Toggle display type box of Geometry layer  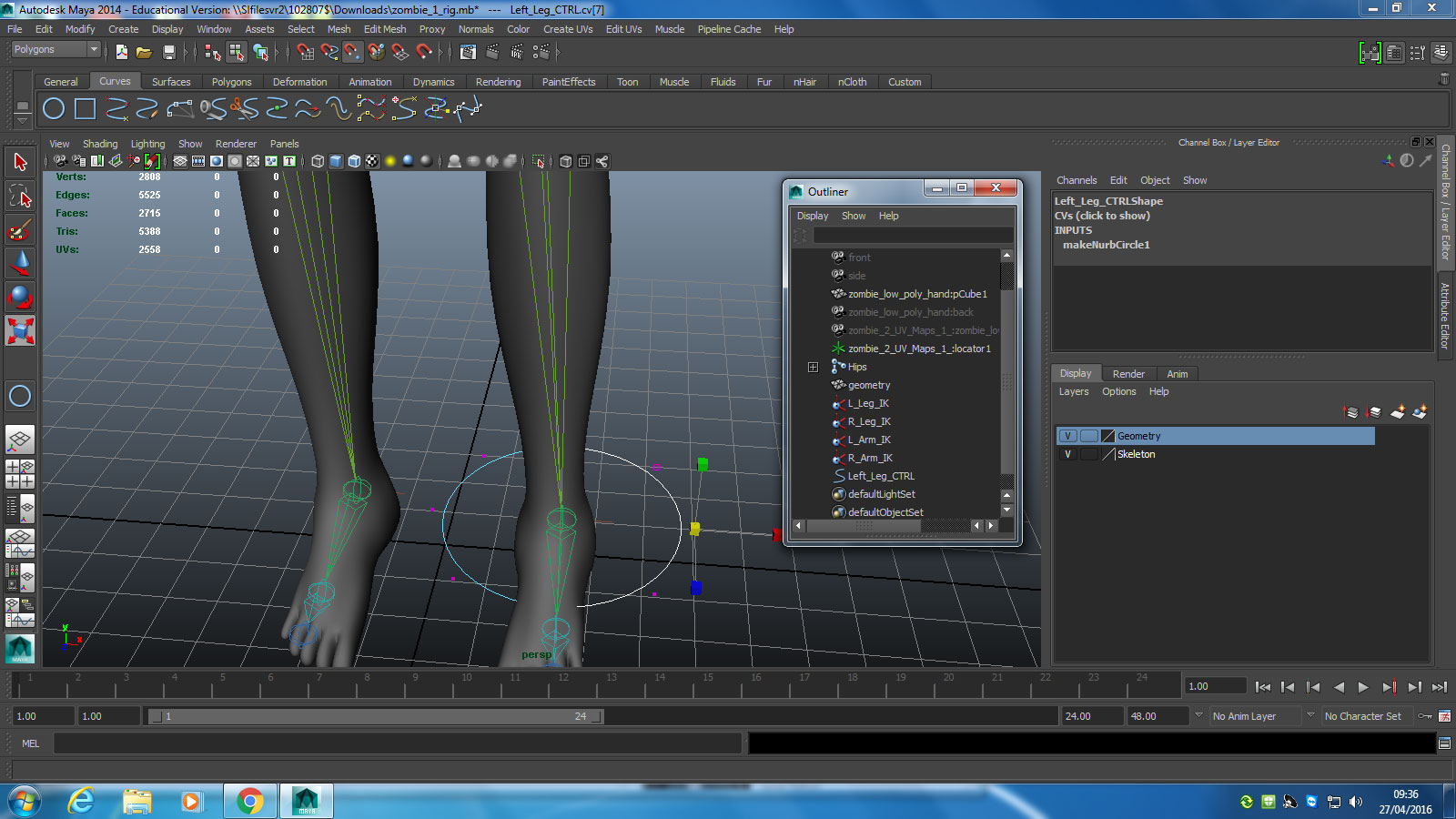(x=1089, y=436)
